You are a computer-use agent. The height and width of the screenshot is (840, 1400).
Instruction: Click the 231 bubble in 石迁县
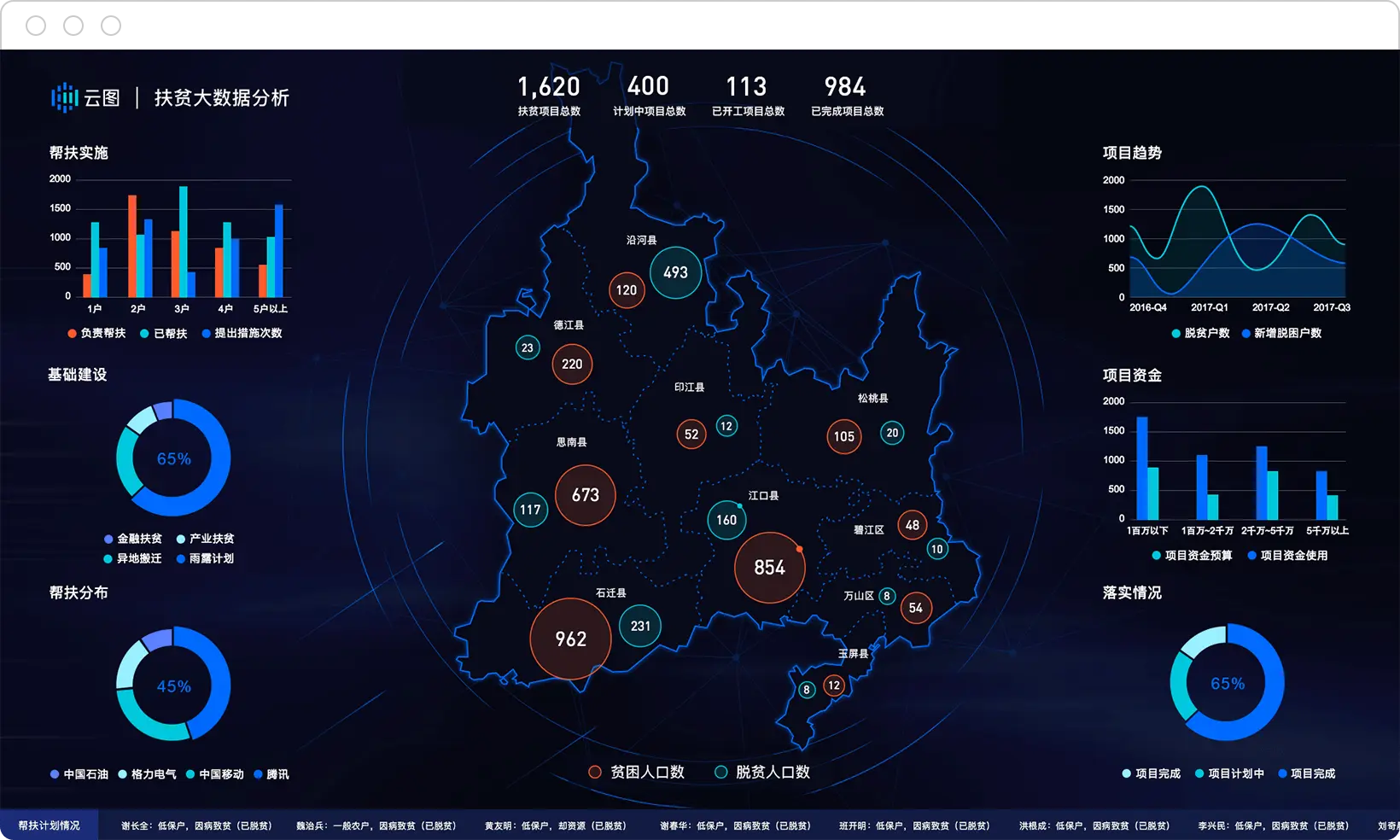coord(640,626)
